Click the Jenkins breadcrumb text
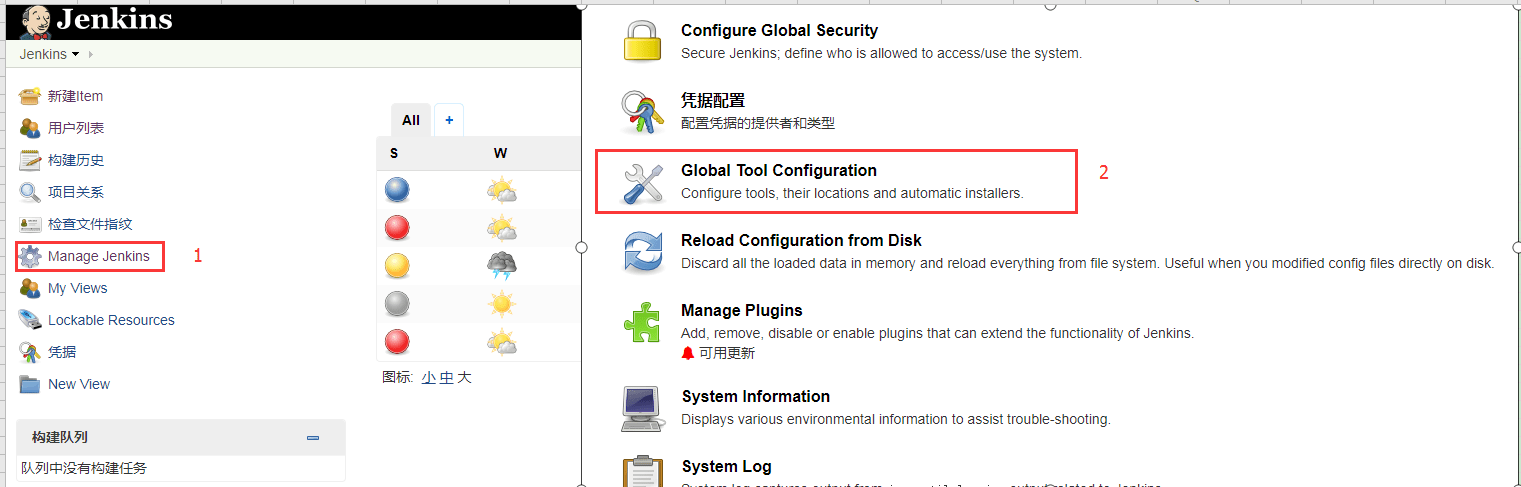The width and height of the screenshot is (1521, 487). [x=43, y=54]
